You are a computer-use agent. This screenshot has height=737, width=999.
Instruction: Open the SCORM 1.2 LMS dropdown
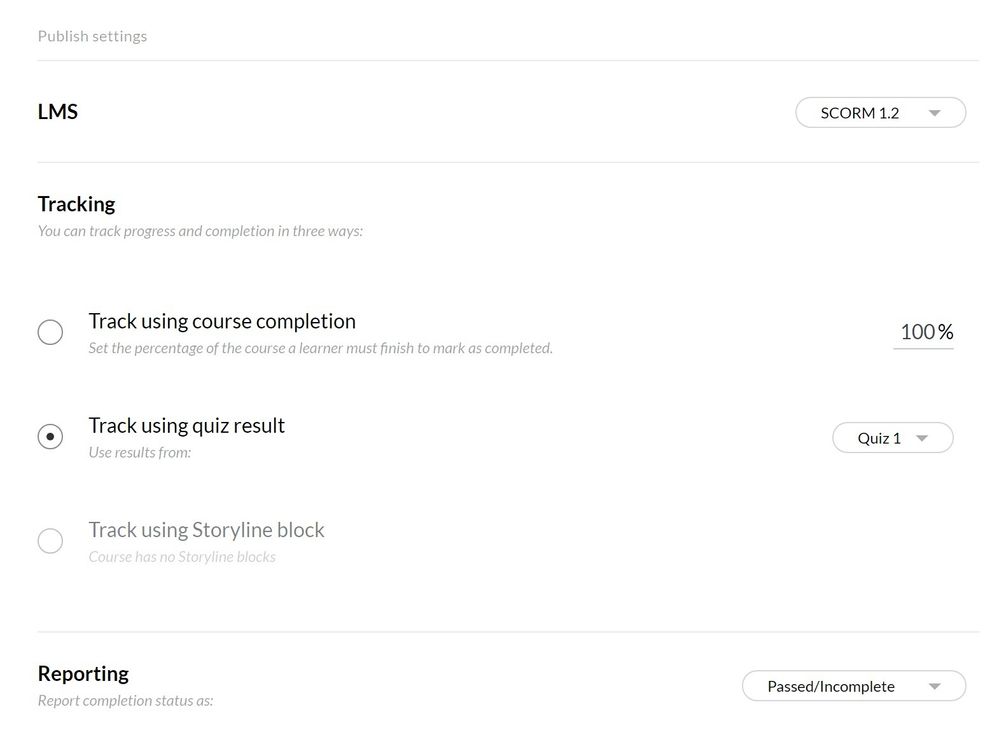[x=880, y=113]
